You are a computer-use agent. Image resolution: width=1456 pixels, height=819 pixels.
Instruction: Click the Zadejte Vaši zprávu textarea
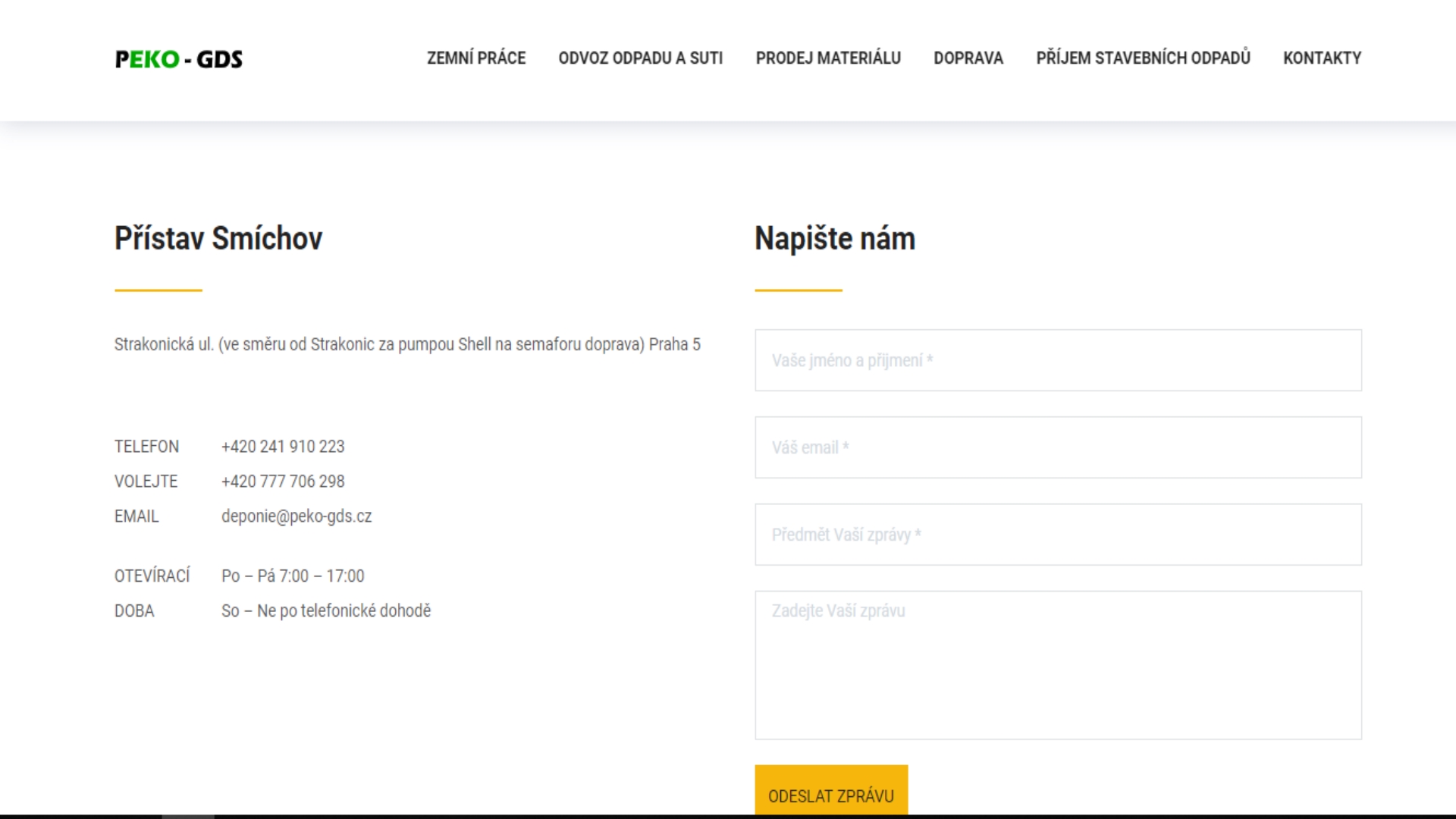1057,664
